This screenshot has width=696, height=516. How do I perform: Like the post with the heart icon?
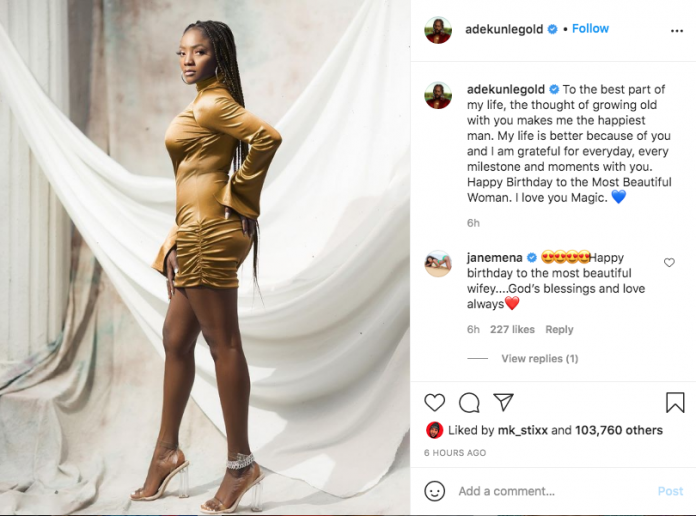pyautogui.click(x=435, y=402)
